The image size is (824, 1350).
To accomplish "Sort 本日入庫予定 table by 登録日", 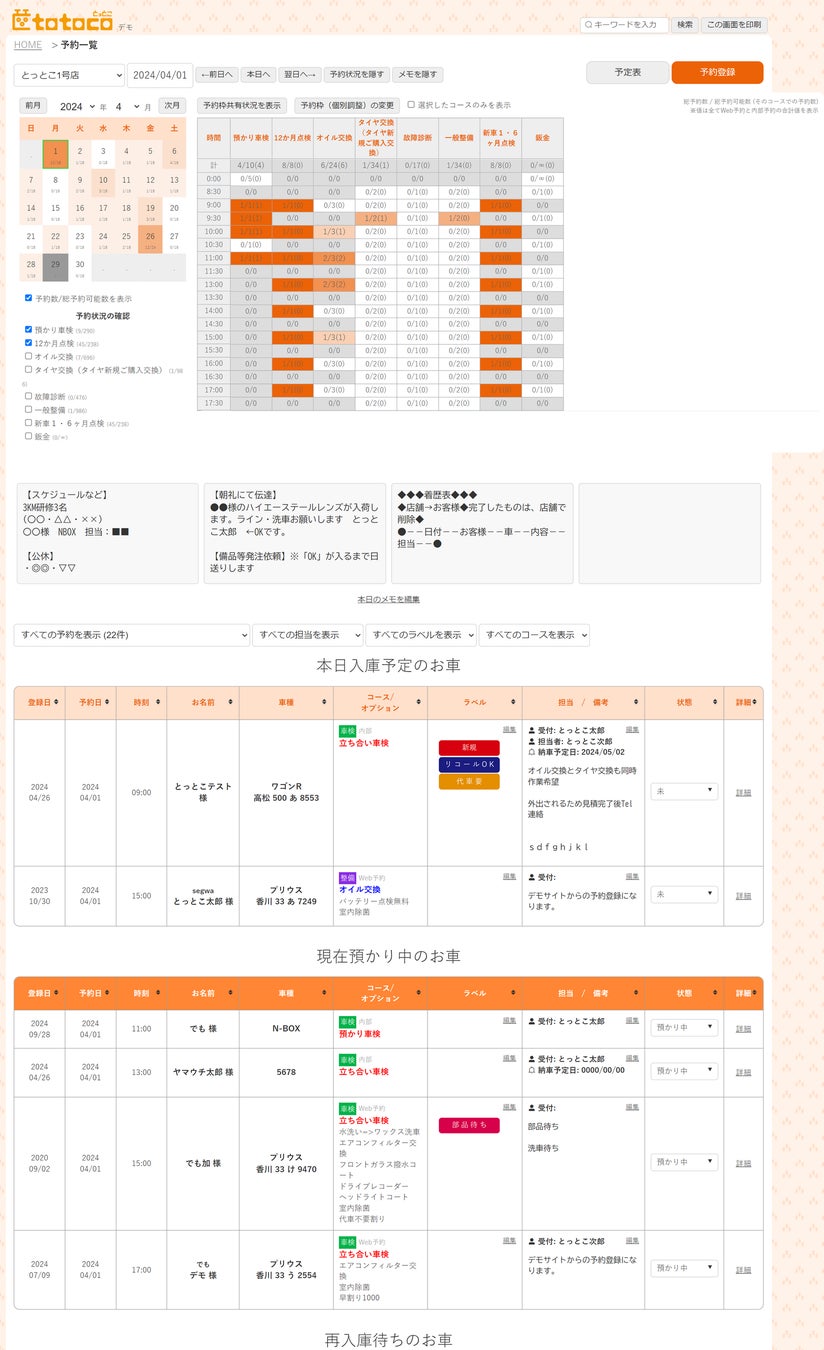I will point(39,702).
